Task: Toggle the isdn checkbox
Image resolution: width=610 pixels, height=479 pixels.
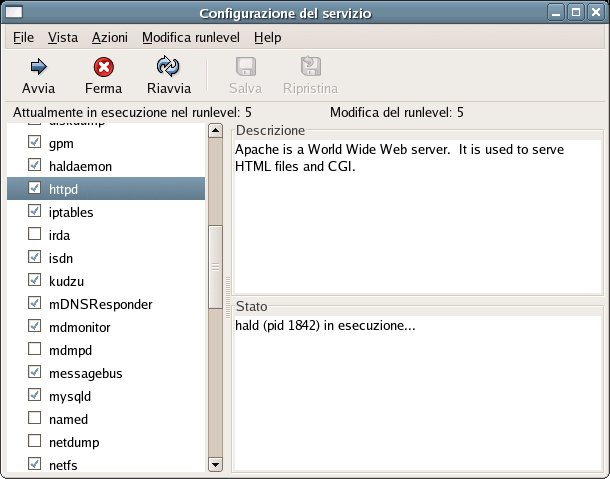Action: click(34, 256)
